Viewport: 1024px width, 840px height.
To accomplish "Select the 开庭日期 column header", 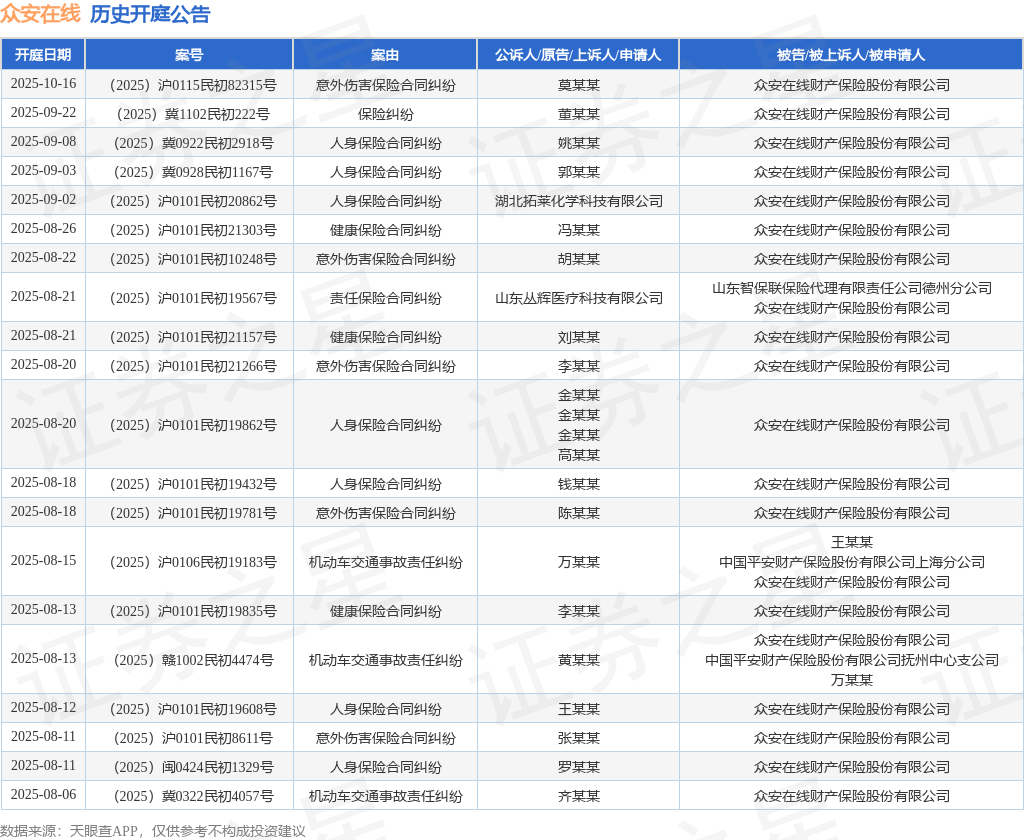I will click(43, 55).
